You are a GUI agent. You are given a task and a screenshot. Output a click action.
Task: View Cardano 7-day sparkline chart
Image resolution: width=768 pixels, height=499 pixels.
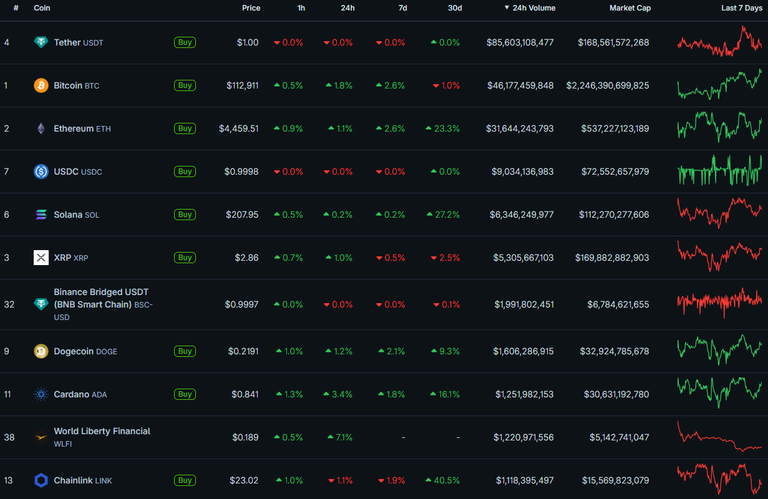[x=720, y=393]
